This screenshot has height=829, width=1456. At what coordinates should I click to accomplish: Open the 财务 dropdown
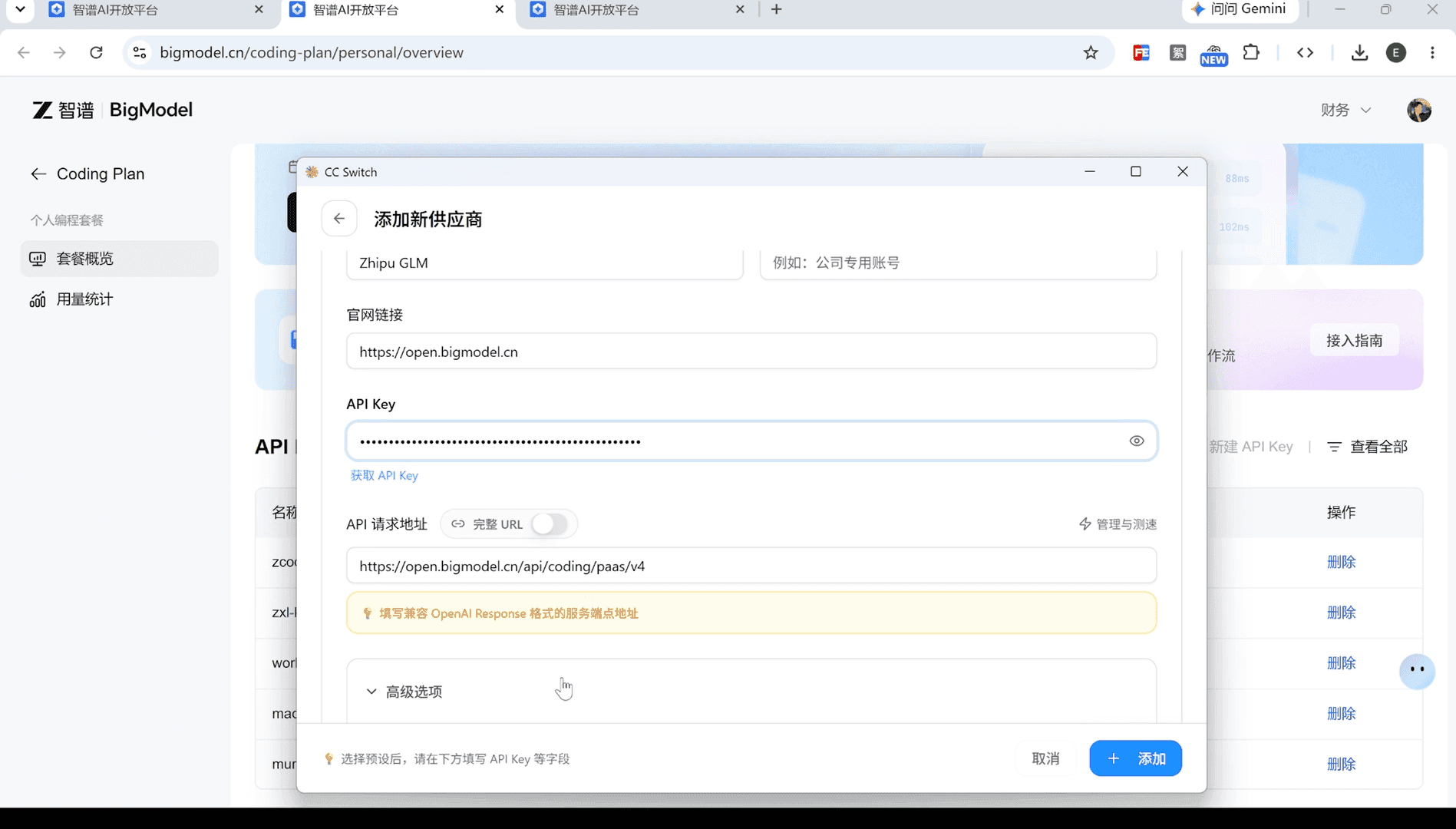(x=1345, y=110)
